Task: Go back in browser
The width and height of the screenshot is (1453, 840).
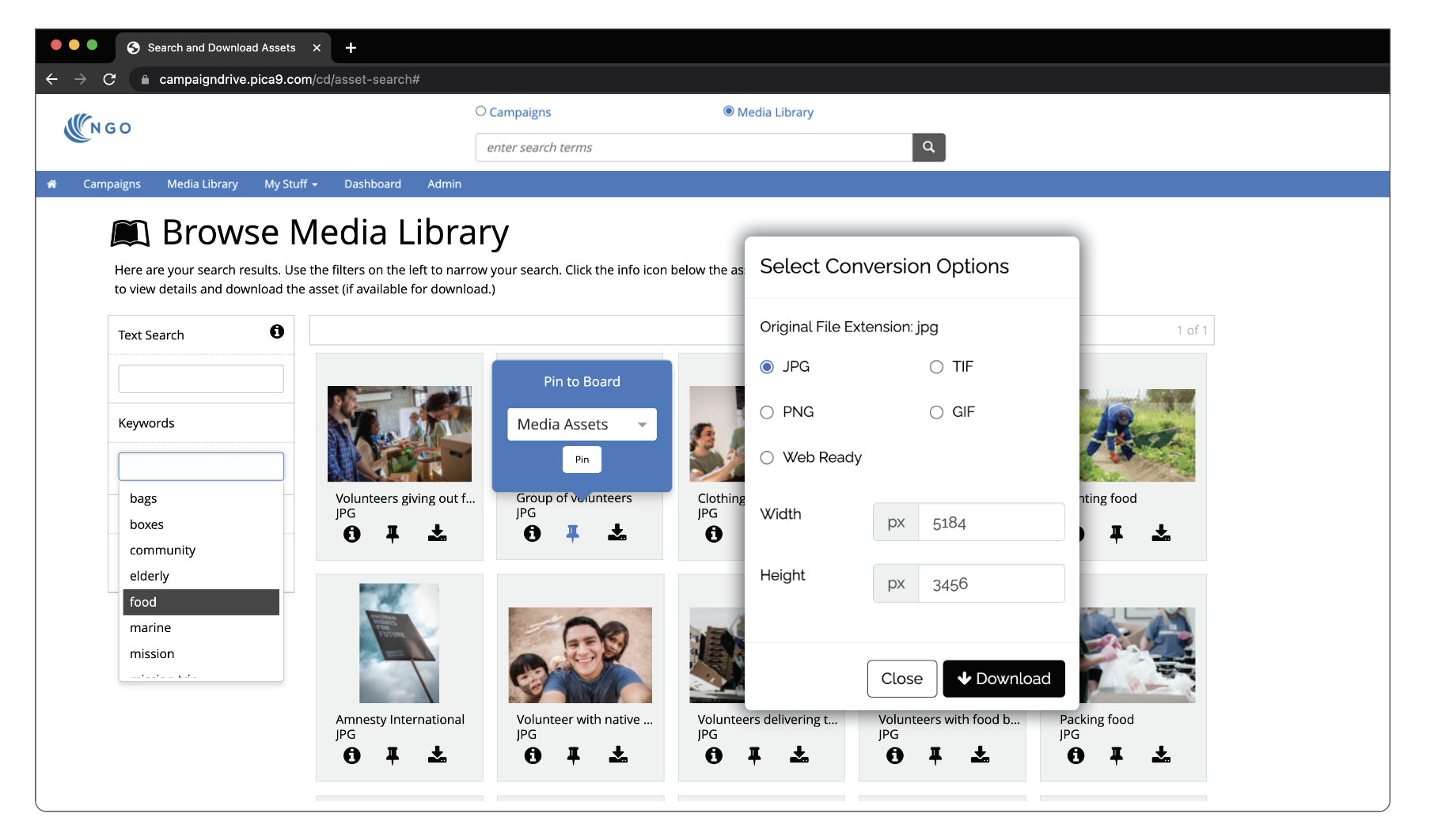Action: click(51, 79)
